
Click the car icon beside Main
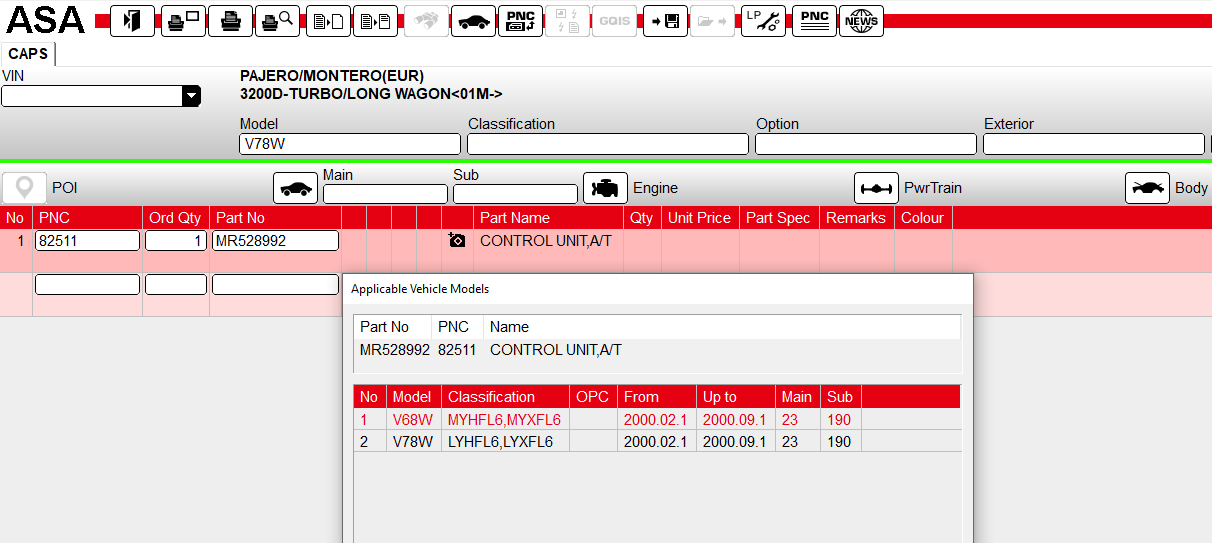click(x=296, y=188)
